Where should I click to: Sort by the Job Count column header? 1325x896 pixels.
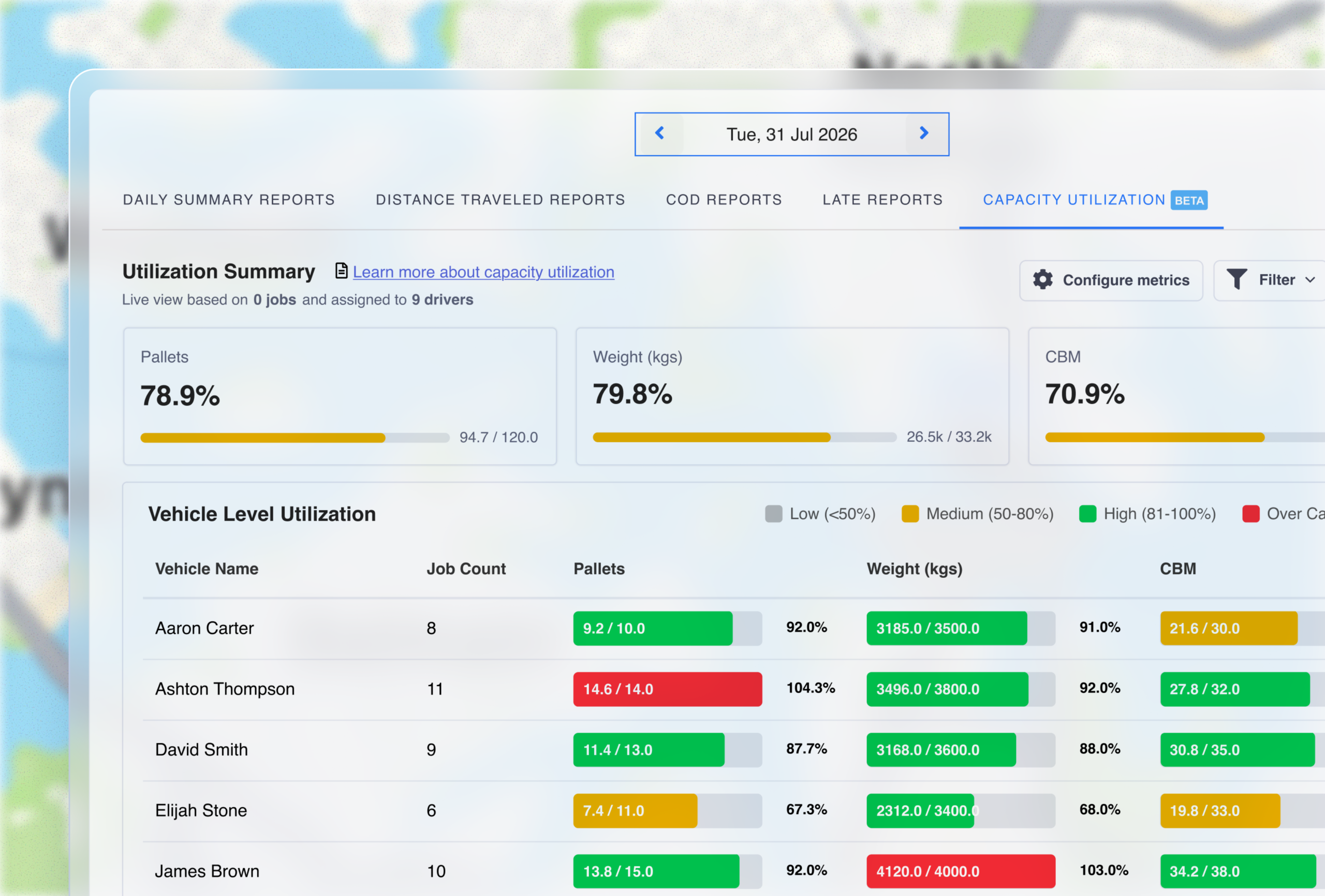pyautogui.click(x=466, y=569)
